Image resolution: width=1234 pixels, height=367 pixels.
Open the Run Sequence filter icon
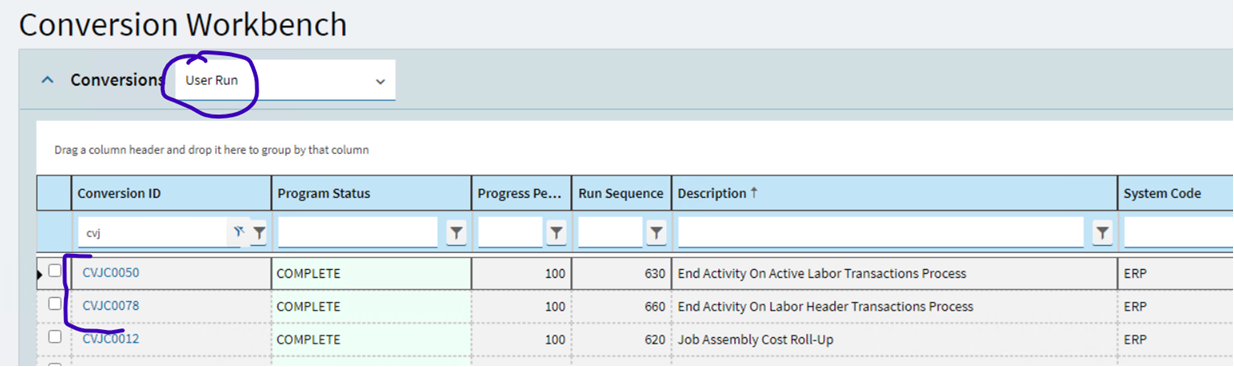tap(656, 233)
